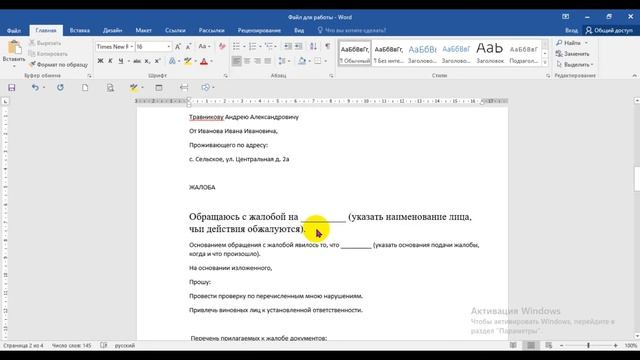The image size is (640, 360).
Task: Increase paragraph indent
Action: (x=299, y=47)
